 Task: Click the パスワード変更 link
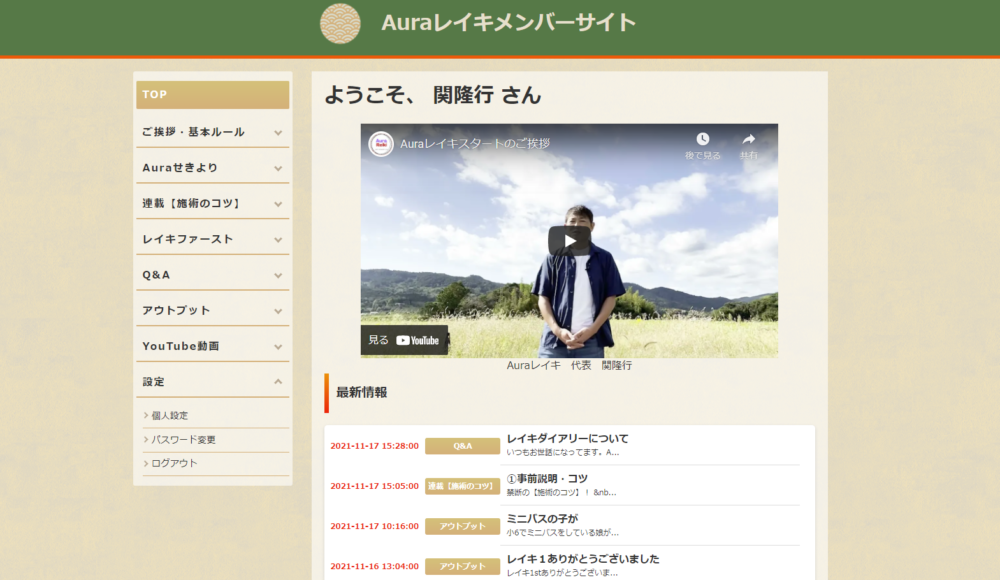click(183, 440)
